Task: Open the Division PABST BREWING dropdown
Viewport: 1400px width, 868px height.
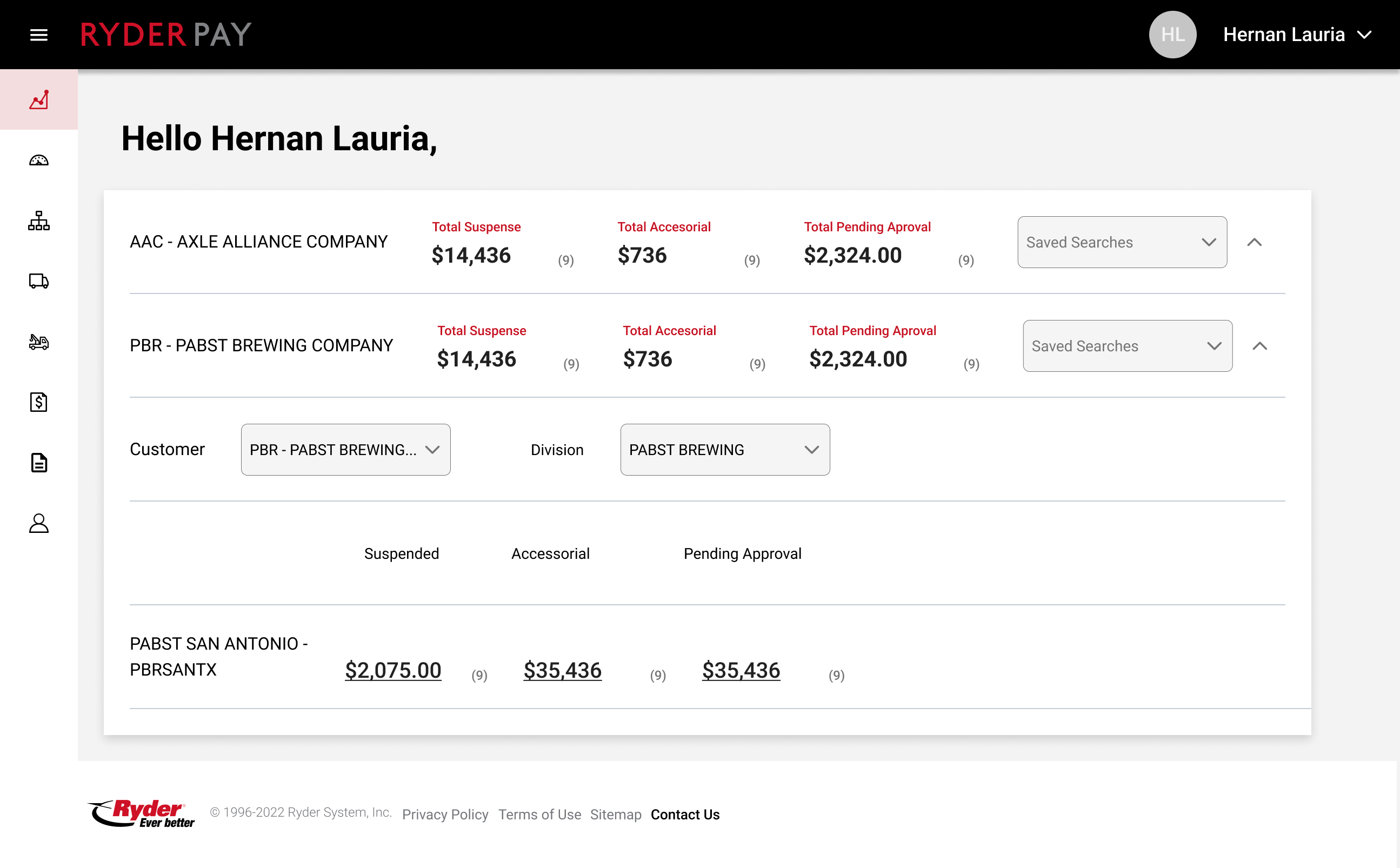Action: tap(724, 450)
